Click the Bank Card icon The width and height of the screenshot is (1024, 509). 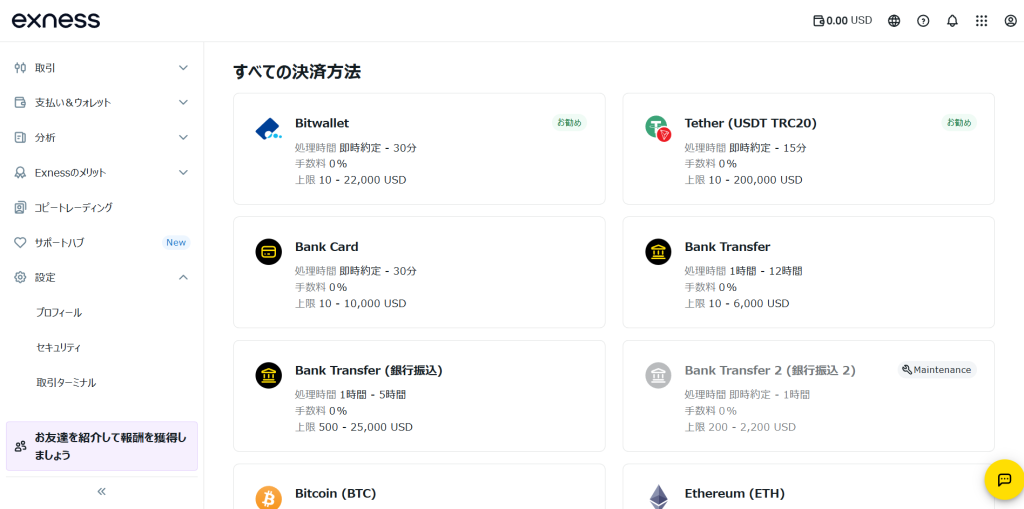[x=268, y=252]
